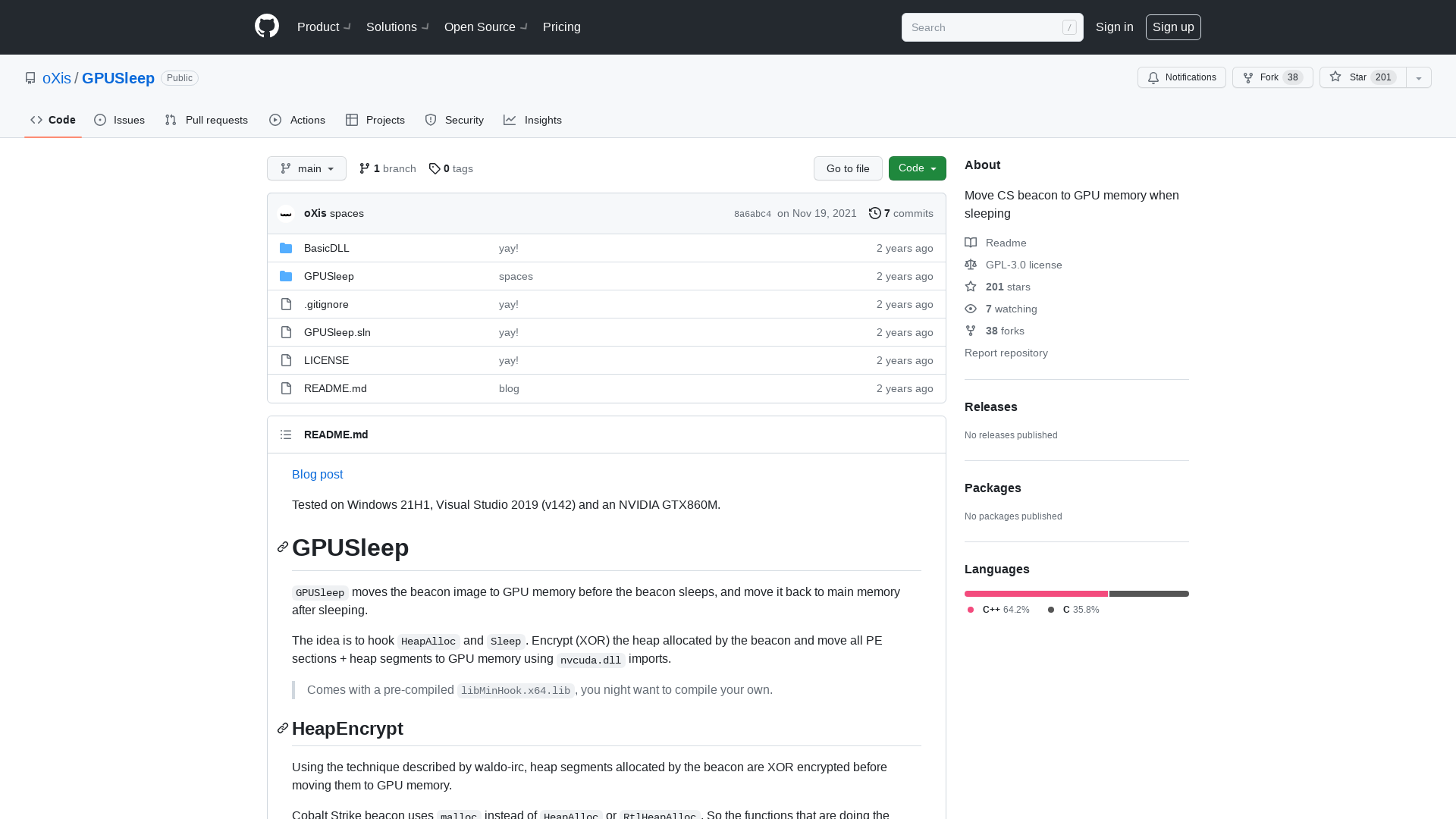Image resolution: width=1456 pixels, height=819 pixels.
Task: Click the Go to file button
Action: point(848,168)
